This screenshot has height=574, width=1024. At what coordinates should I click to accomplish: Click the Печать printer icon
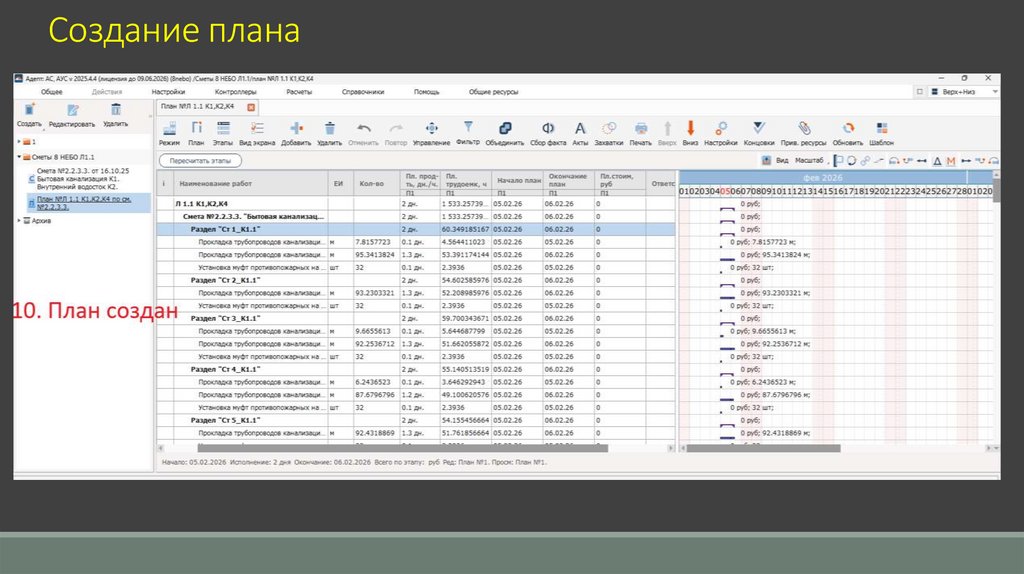[641, 129]
